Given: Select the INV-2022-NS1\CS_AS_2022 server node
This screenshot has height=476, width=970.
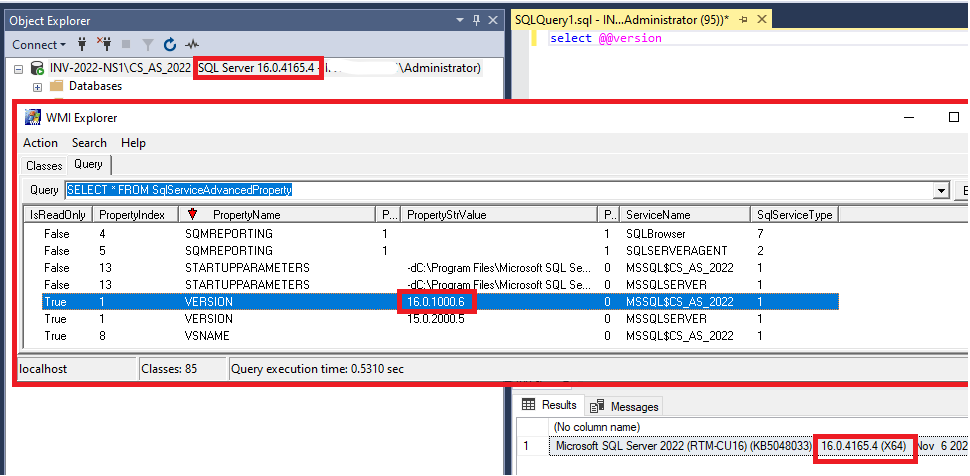Looking at the screenshot, I should tap(265, 68).
